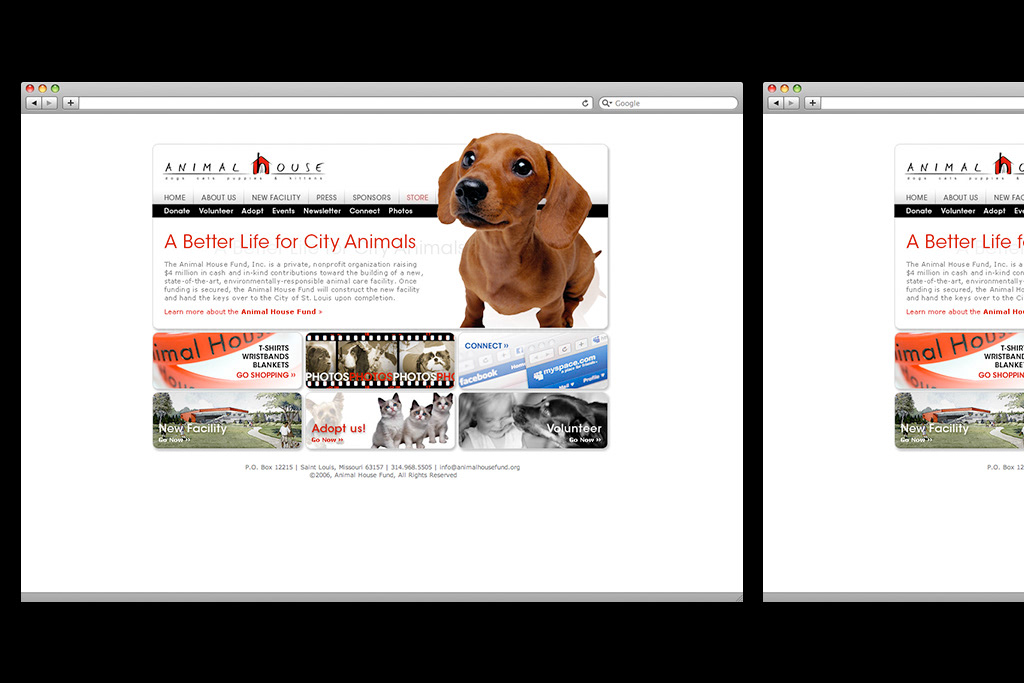Click the yellow minimize button of left window
The image size is (1024, 683).
coord(42,88)
